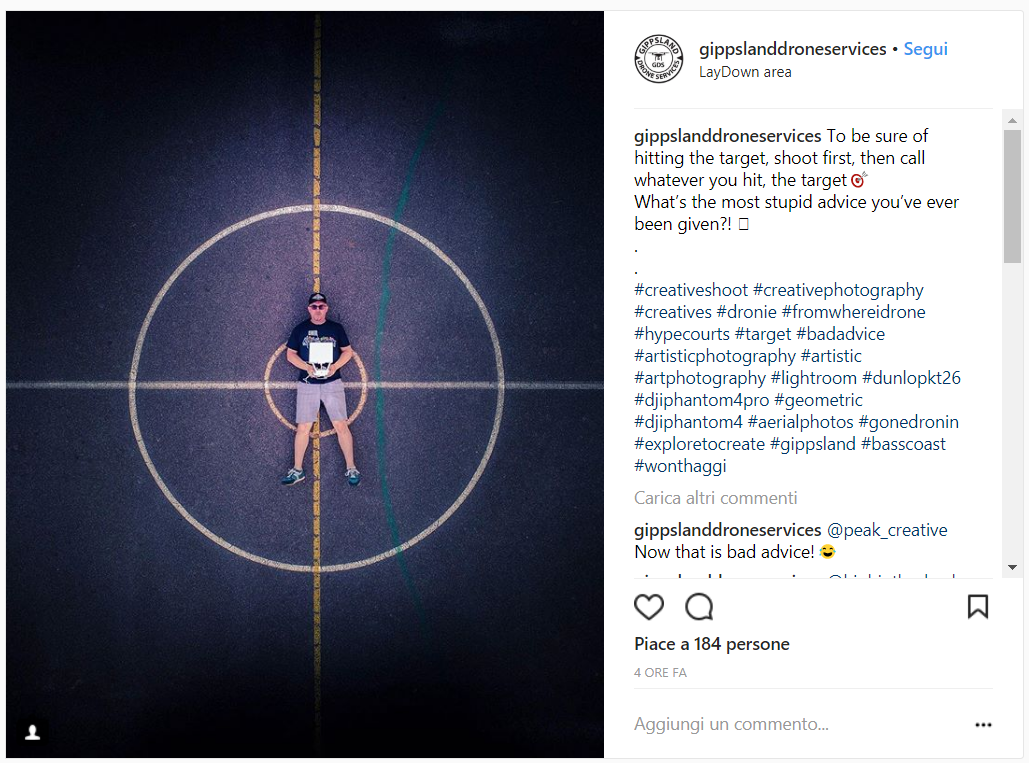Open the Gippsland Drone Services profile avatar
This screenshot has height=763, width=1029.
[x=658, y=59]
